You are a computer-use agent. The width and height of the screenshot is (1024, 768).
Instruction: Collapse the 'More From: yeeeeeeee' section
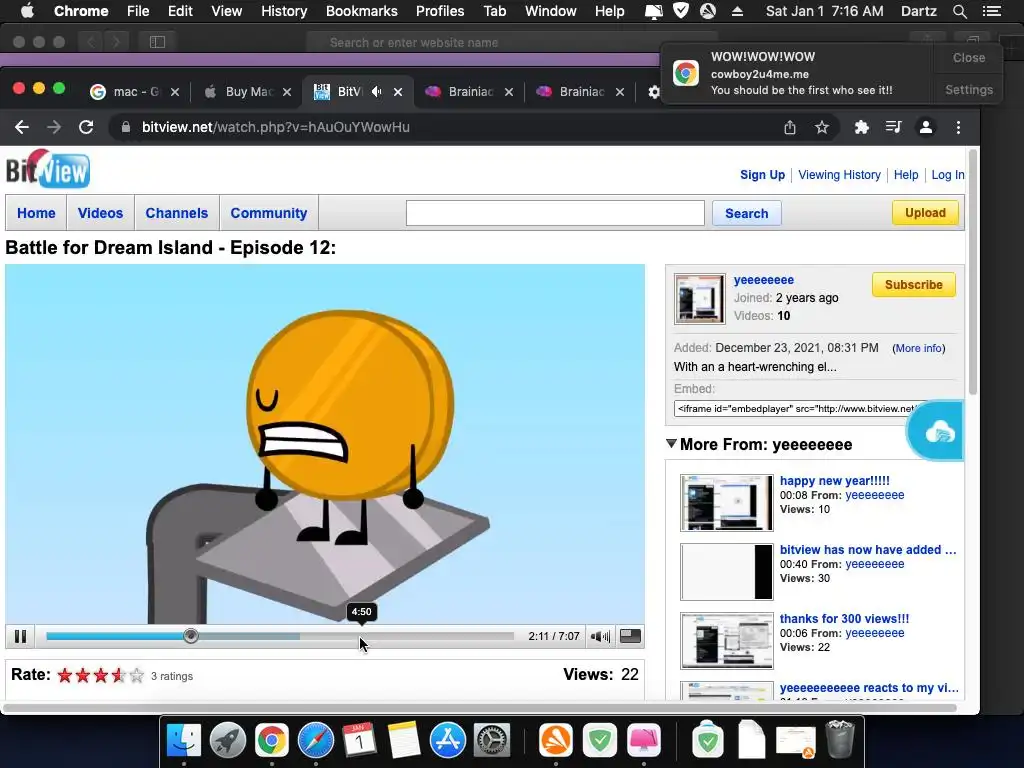pos(671,443)
